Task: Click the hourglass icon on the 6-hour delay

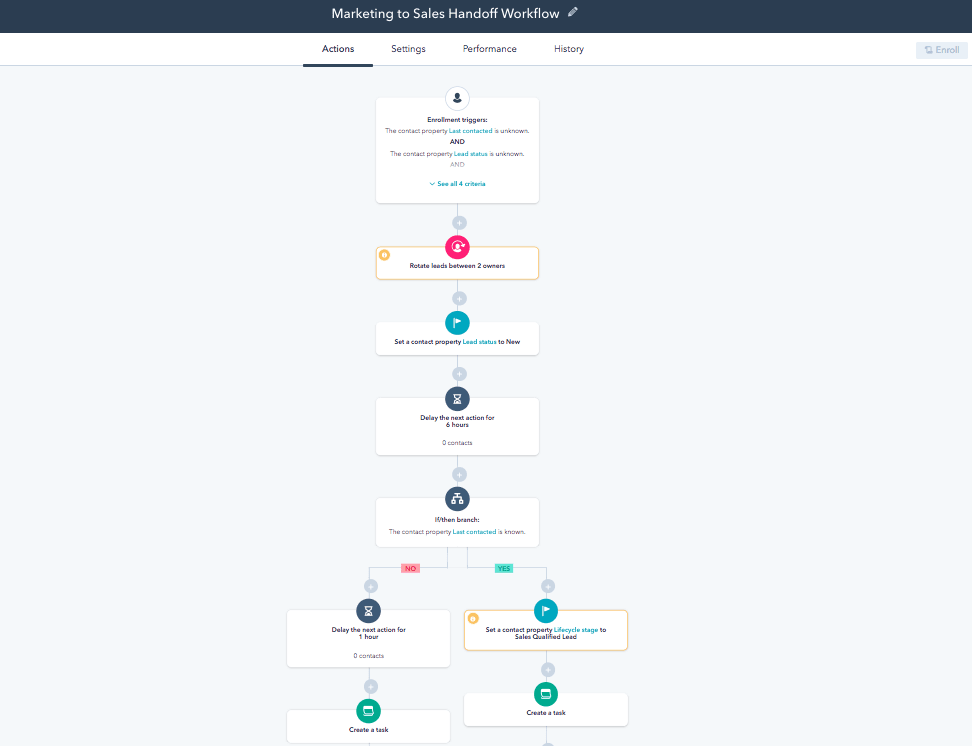Action: click(457, 398)
